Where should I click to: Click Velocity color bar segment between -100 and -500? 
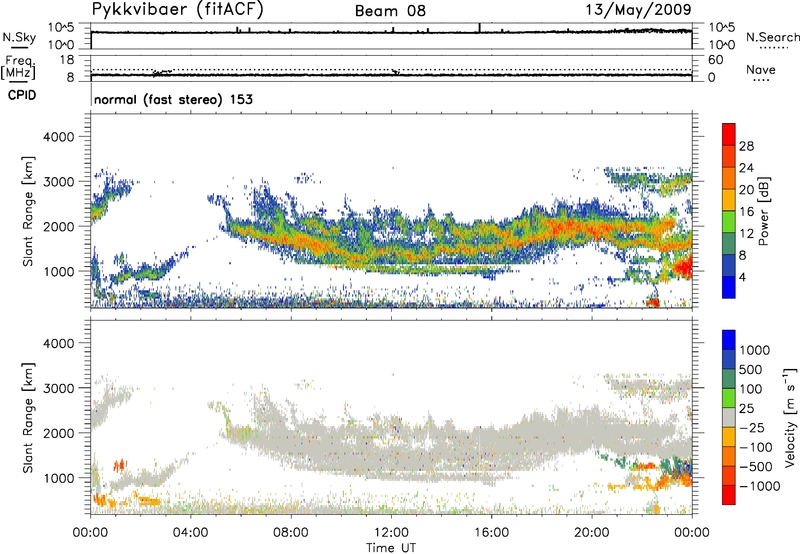pos(729,456)
